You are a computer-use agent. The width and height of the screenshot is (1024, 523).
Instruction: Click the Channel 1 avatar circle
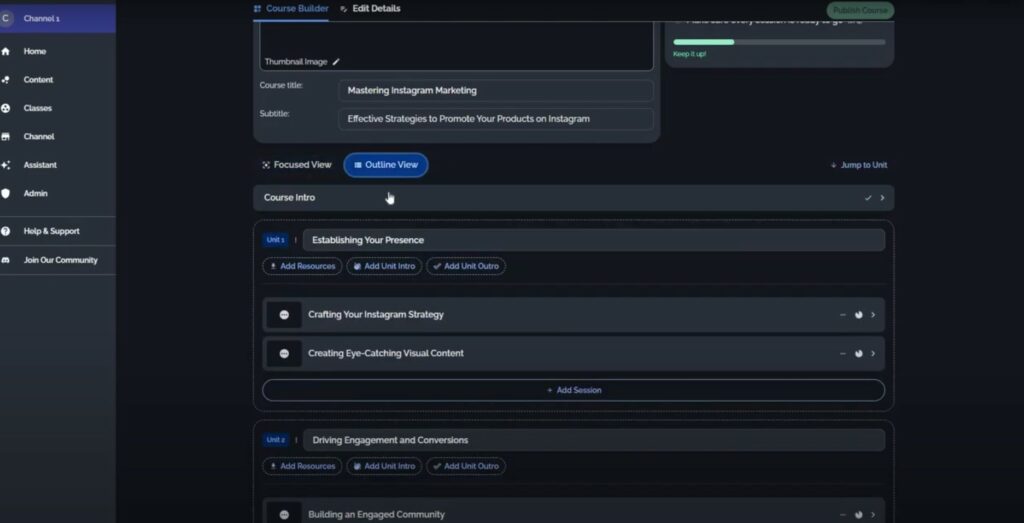point(5,18)
